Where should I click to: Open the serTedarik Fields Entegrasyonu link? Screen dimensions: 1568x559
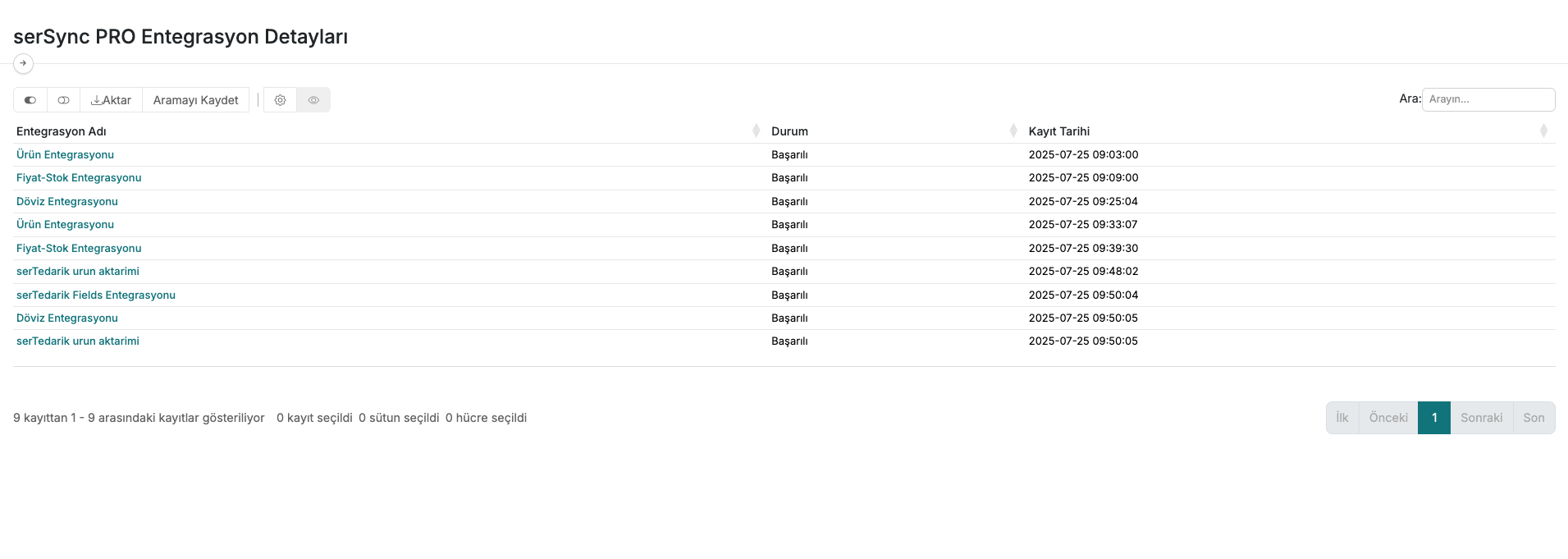96,295
